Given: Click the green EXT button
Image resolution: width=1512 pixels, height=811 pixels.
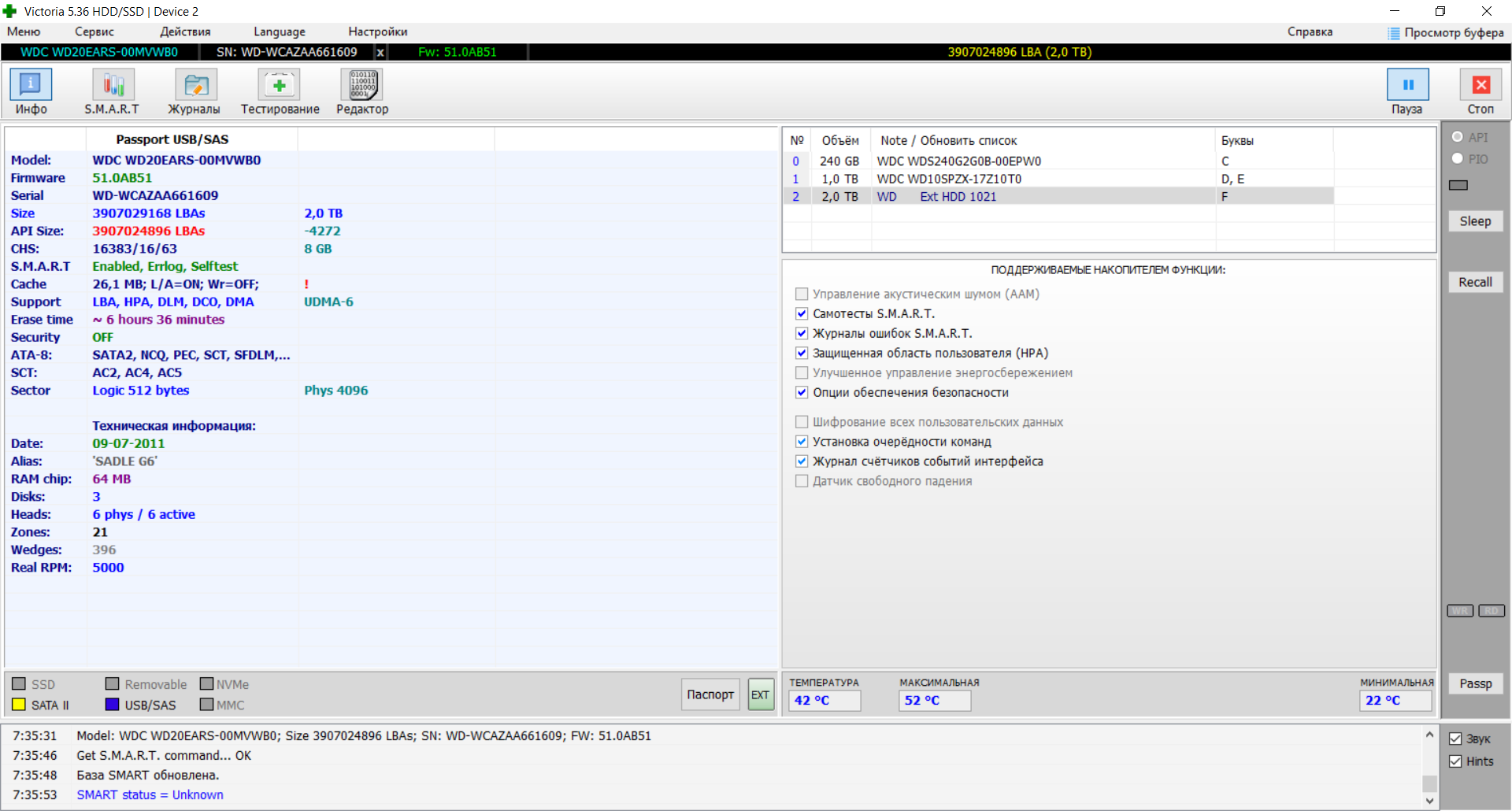Looking at the screenshot, I should 761,694.
